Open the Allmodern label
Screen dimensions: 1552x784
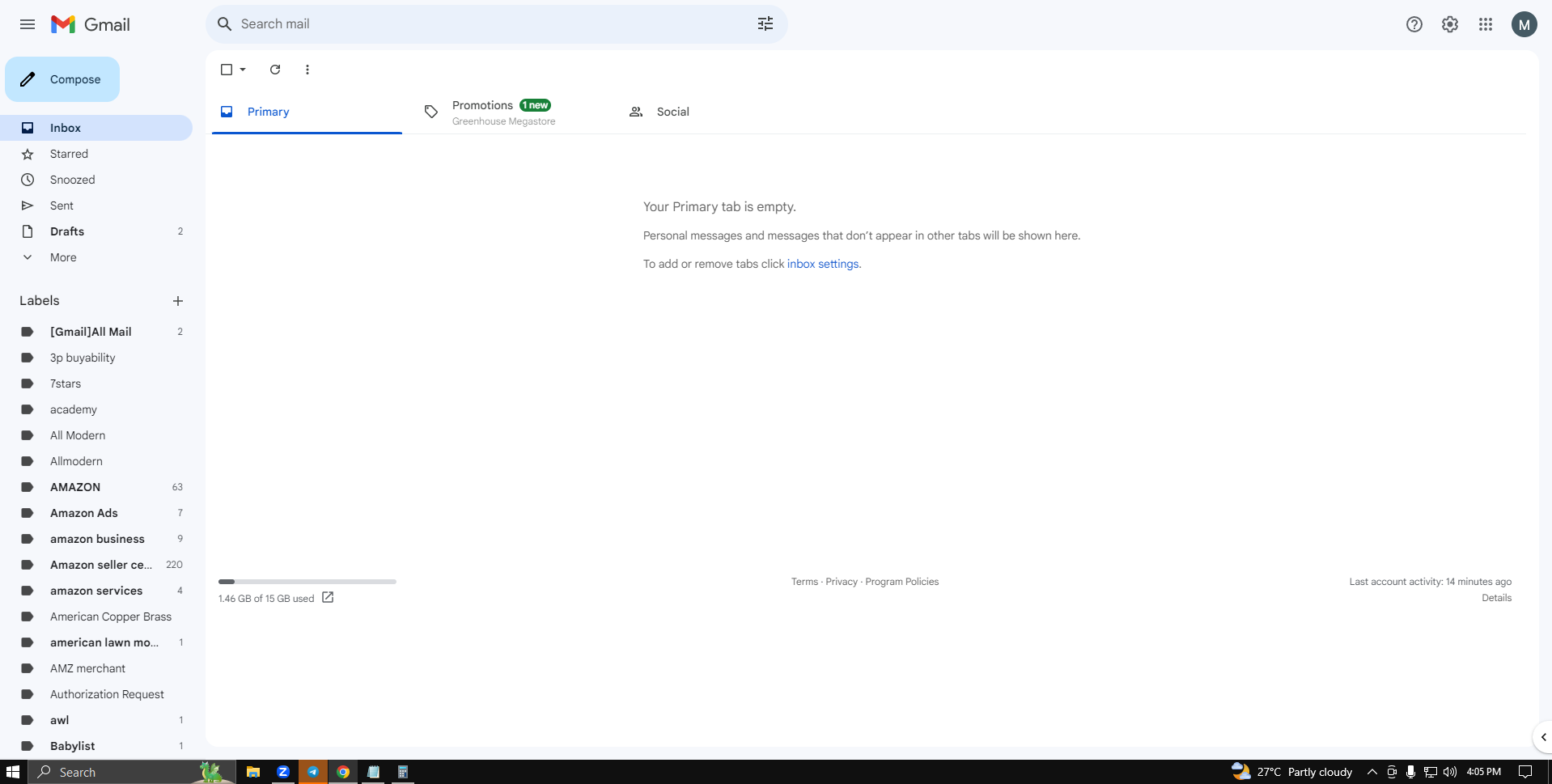click(x=96, y=461)
